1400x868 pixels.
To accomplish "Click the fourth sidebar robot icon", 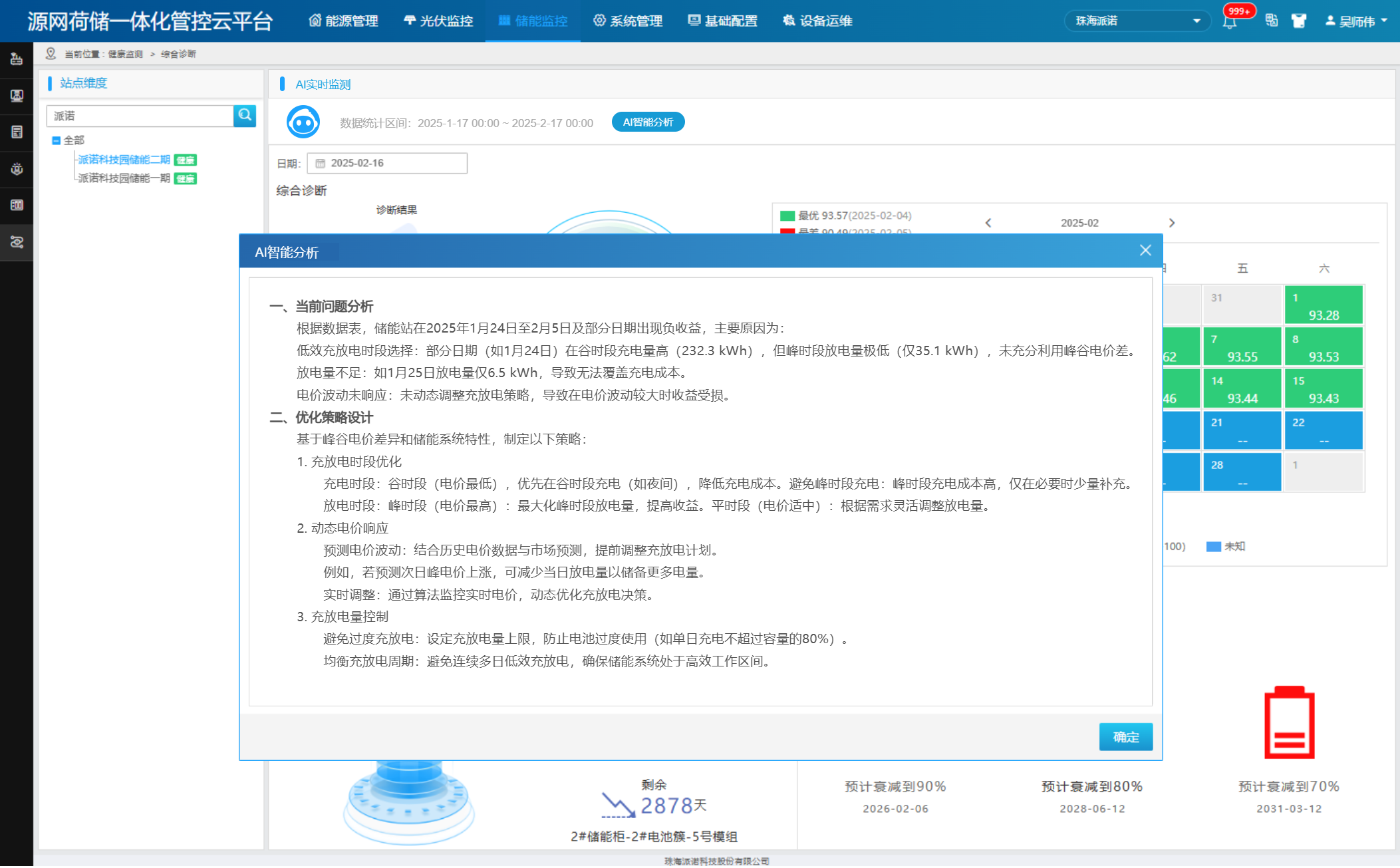I will [17, 168].
